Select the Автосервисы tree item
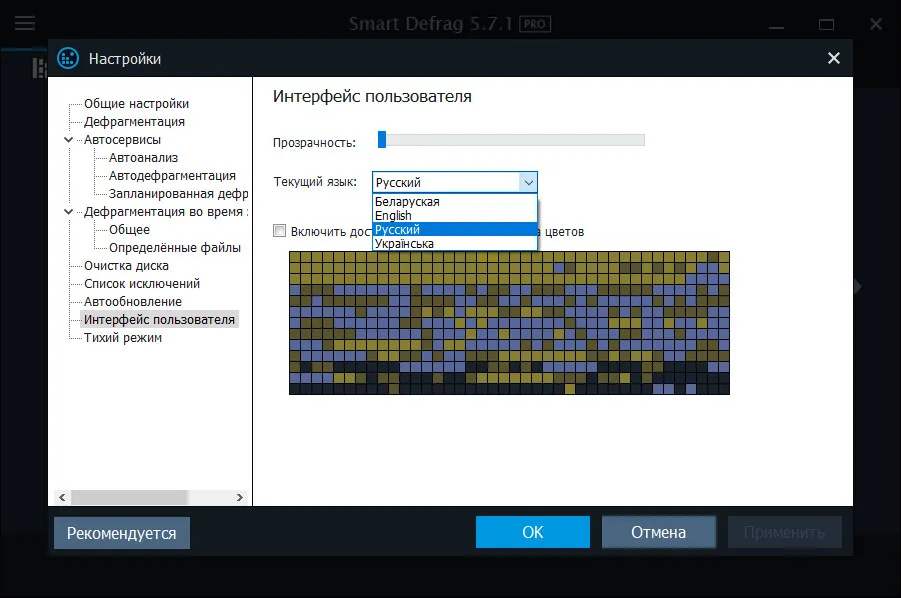Screen dimensions: 901x598 (x=122, y=140)
